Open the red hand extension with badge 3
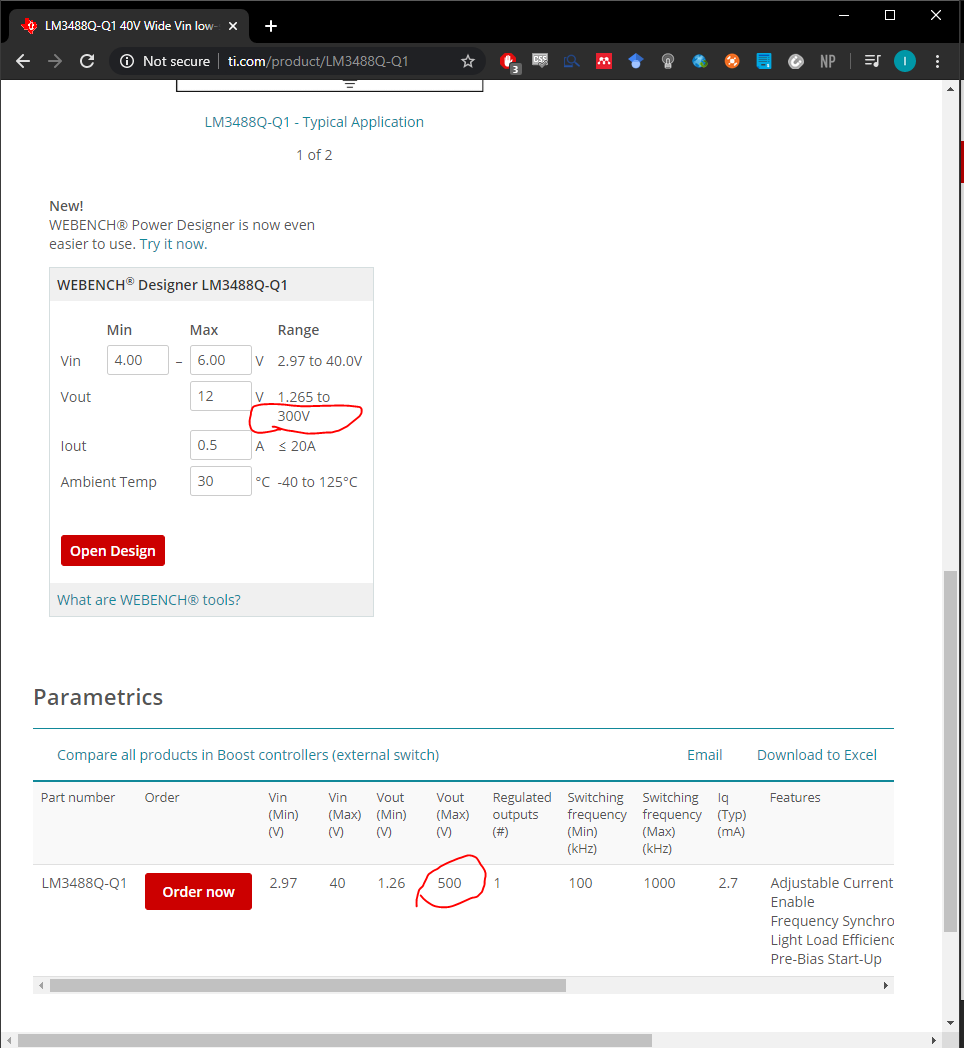964x1048 pixels. (x=509, y=62)
